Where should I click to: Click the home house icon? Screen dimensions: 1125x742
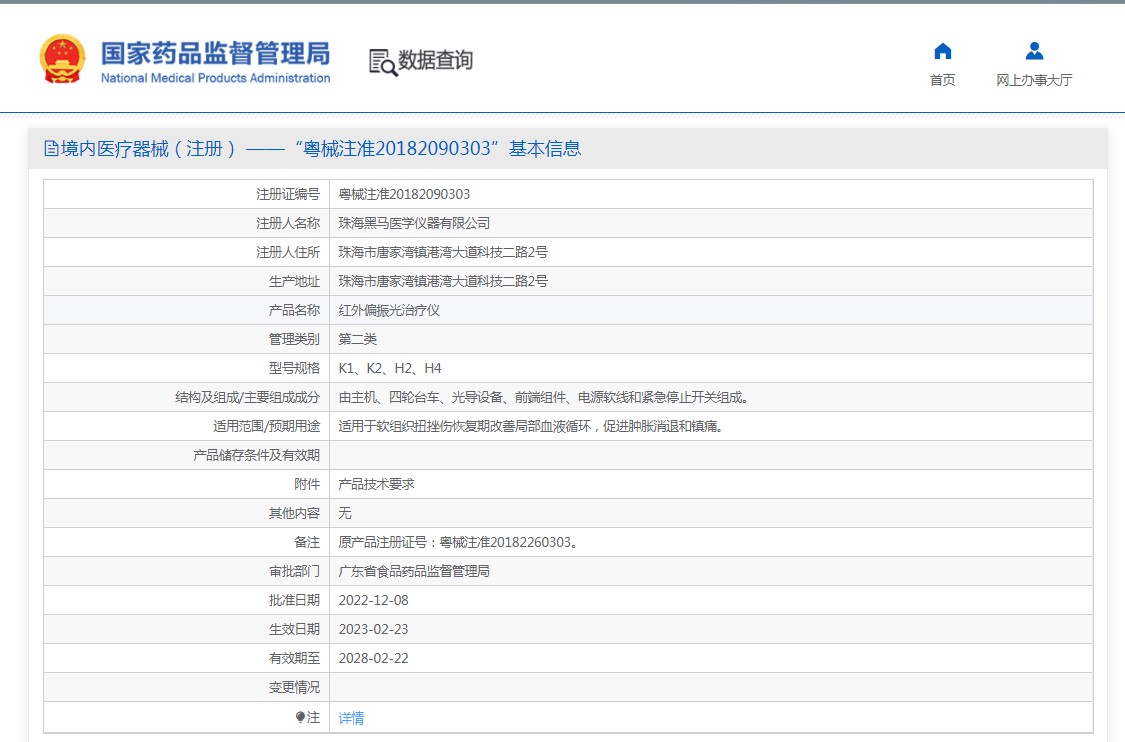(942, 51)
